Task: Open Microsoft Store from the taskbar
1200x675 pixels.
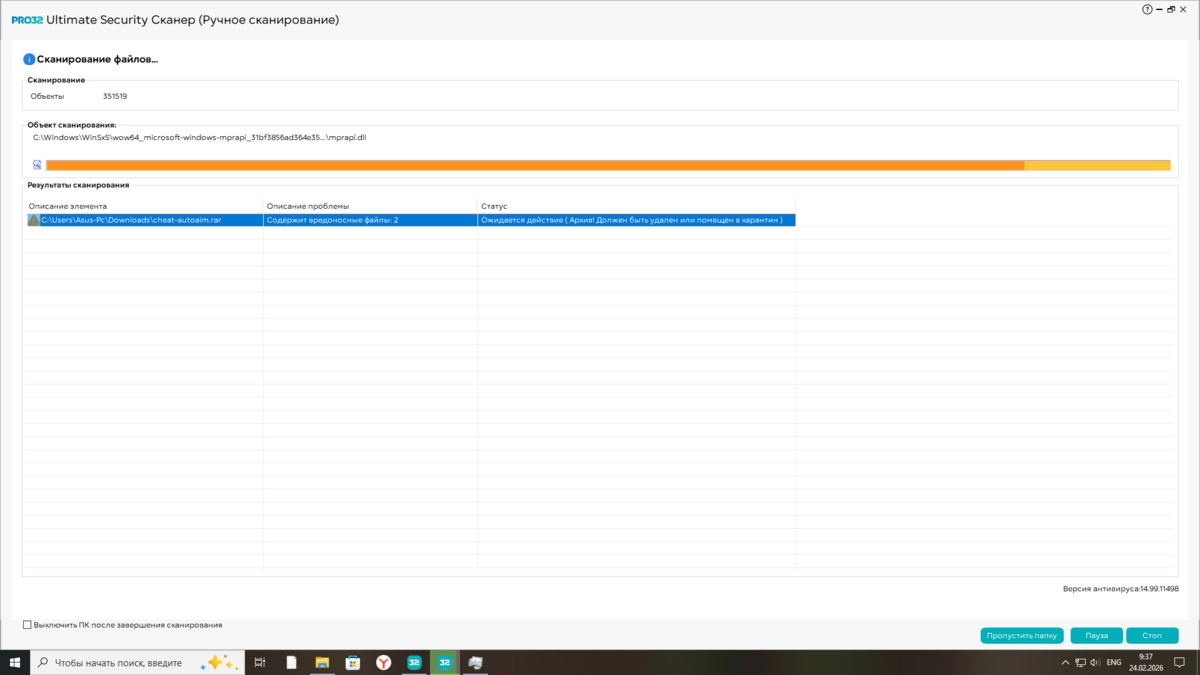Action: 352,662
